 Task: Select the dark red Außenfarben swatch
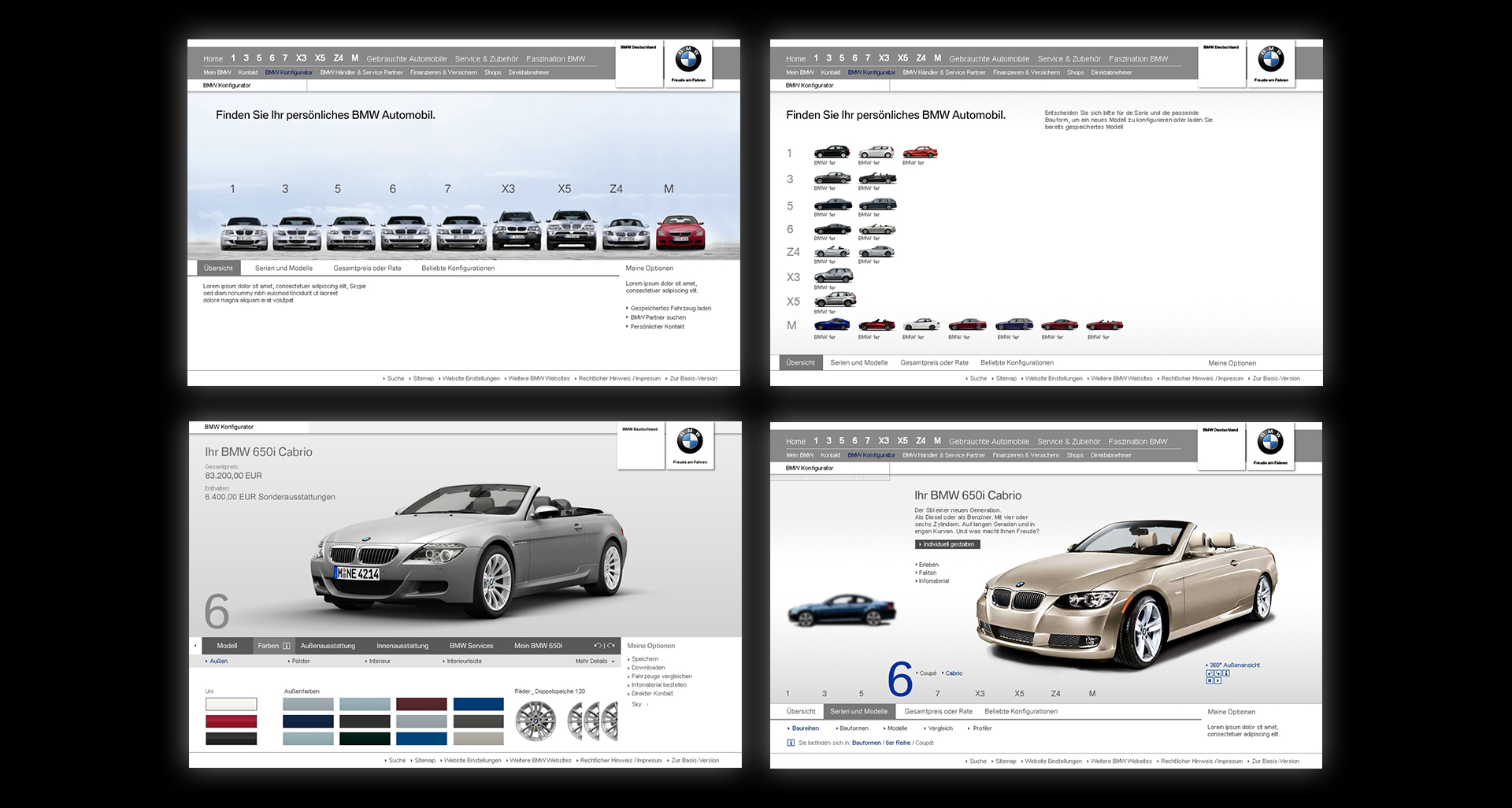[x=421, y=704]
